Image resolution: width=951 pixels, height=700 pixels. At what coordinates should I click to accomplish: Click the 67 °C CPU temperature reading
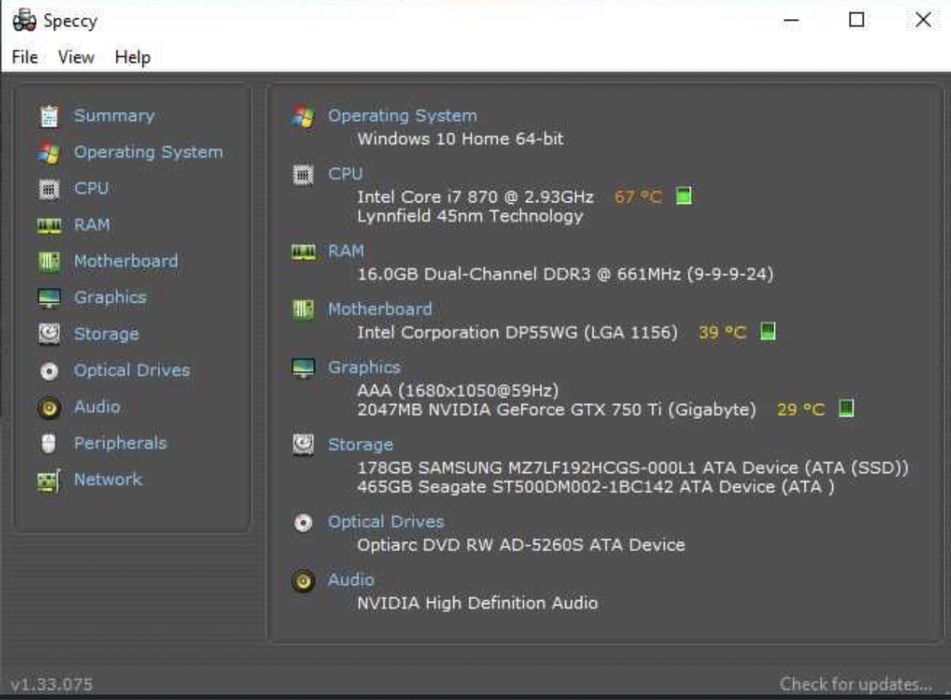pos(638,197)
